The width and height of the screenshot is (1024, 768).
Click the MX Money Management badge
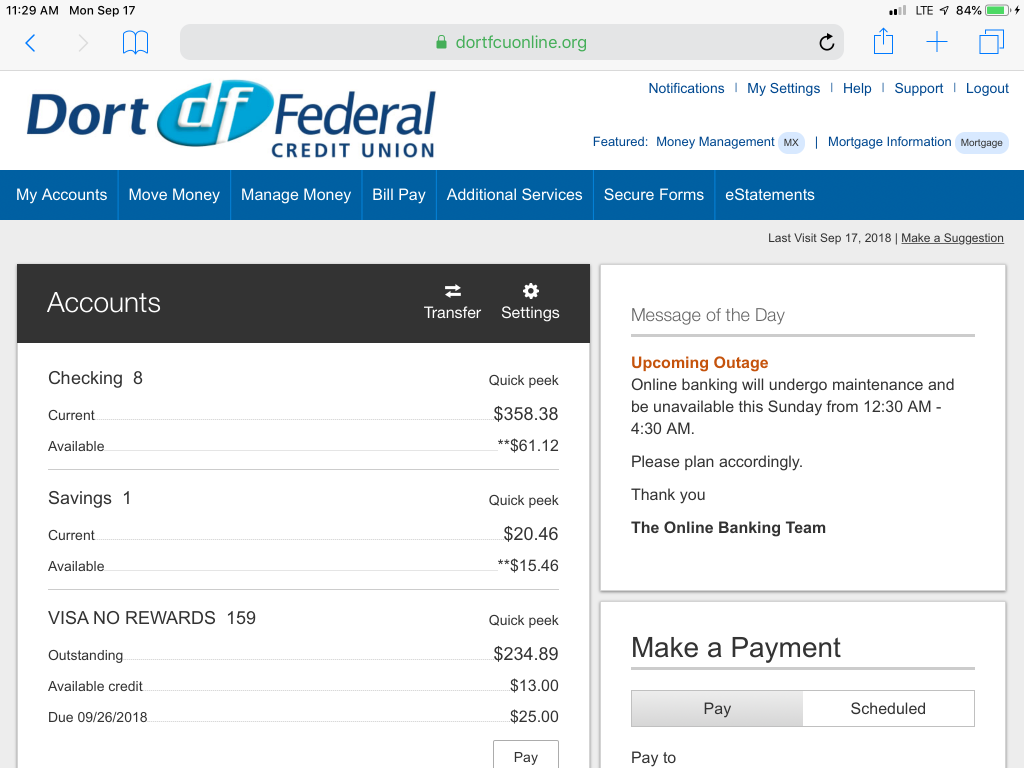pyautogui.click(x=791, y=143)
